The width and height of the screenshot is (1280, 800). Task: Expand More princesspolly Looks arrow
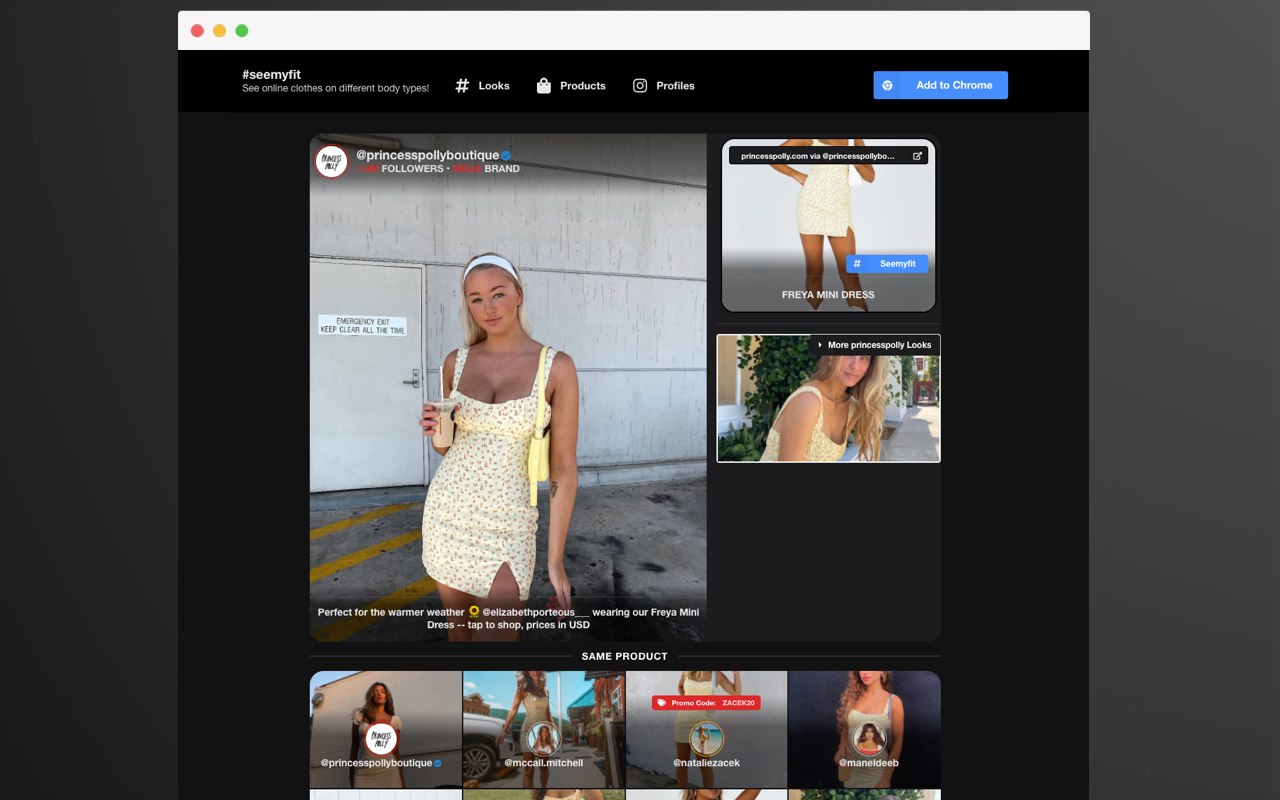(820, 345)
